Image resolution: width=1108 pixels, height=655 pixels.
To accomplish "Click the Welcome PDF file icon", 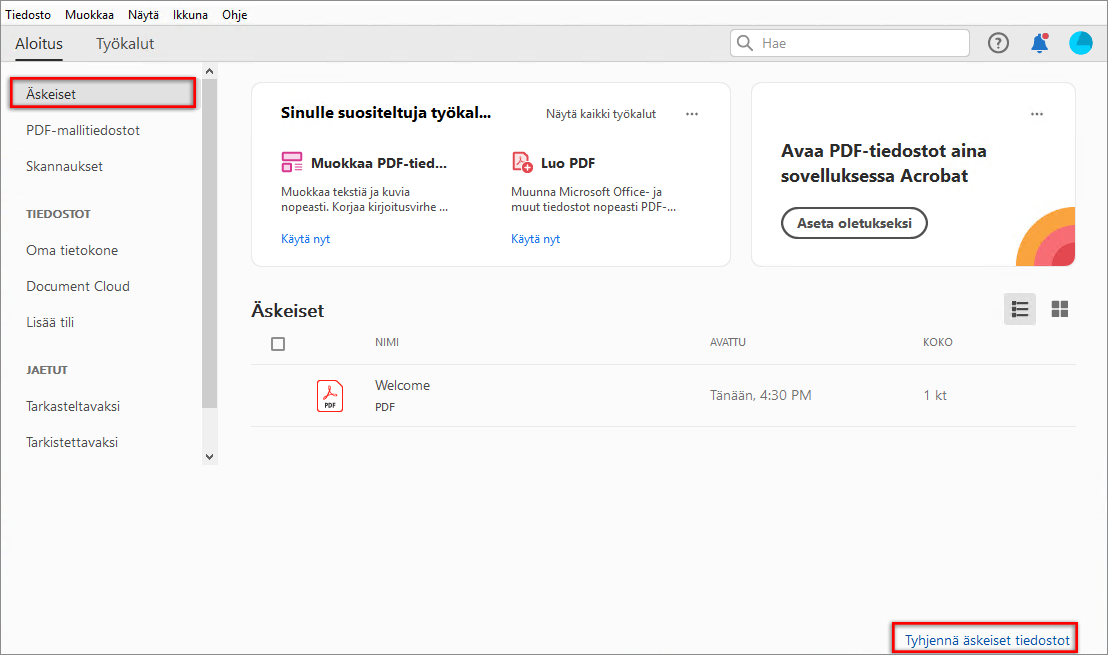I will [x=330, y=396].
